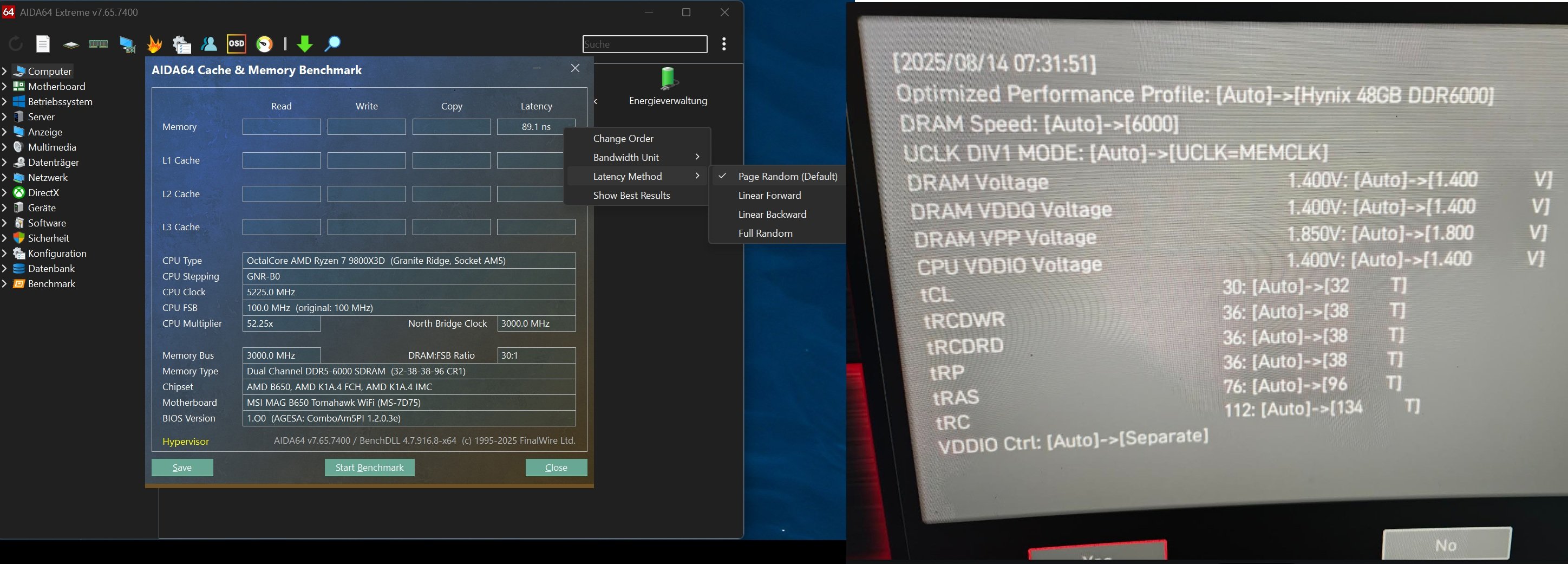
Task: Open the three-dot options menu
Action: 724,44
